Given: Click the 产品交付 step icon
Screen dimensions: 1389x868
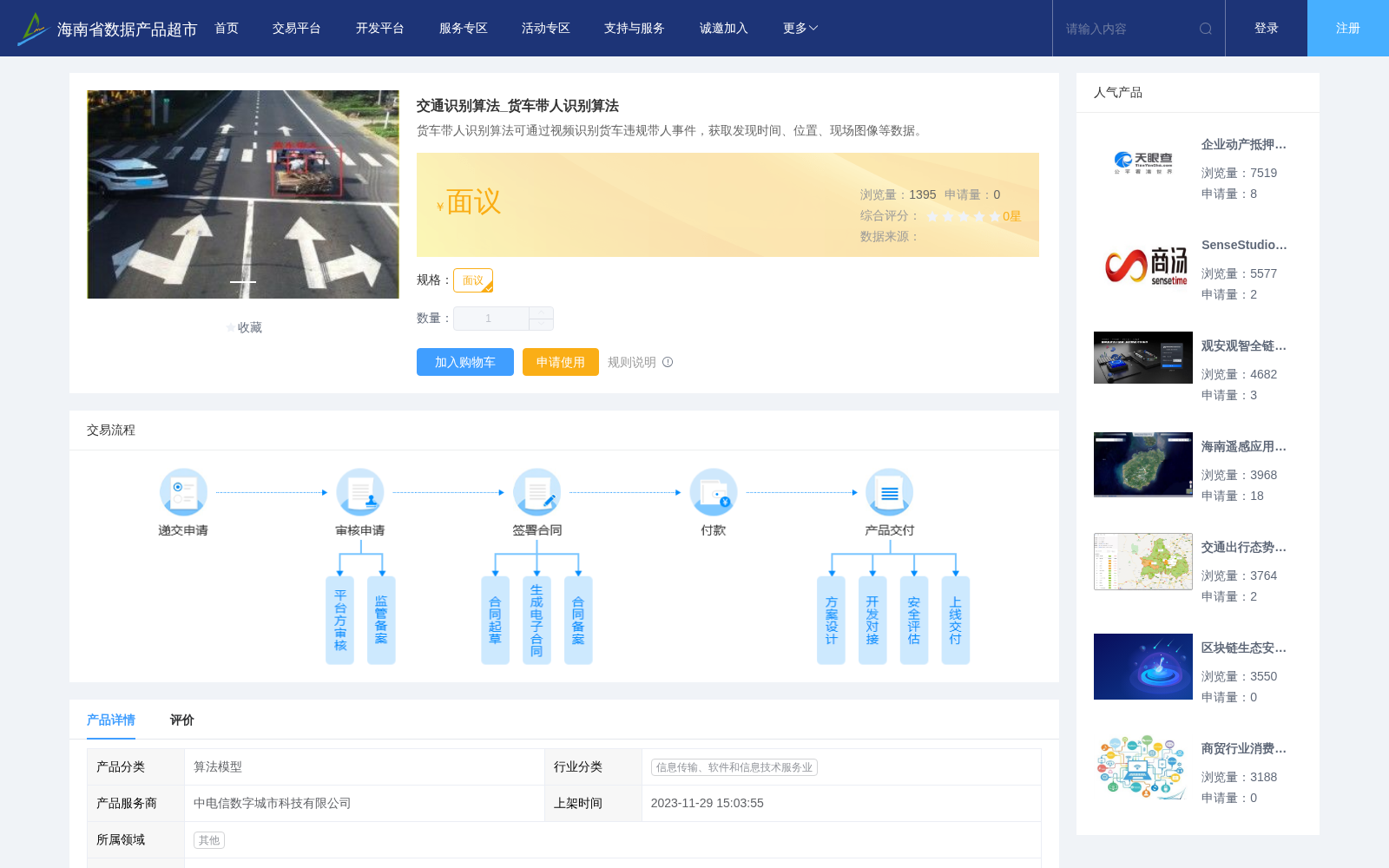Looking at the screenshot, I should click(890, 492).
